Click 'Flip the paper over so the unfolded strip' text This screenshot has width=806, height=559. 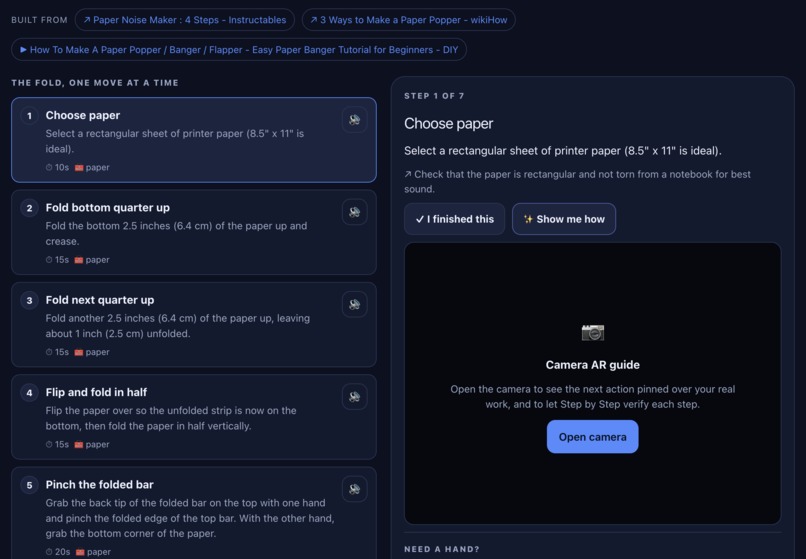(x=171, y=418)
